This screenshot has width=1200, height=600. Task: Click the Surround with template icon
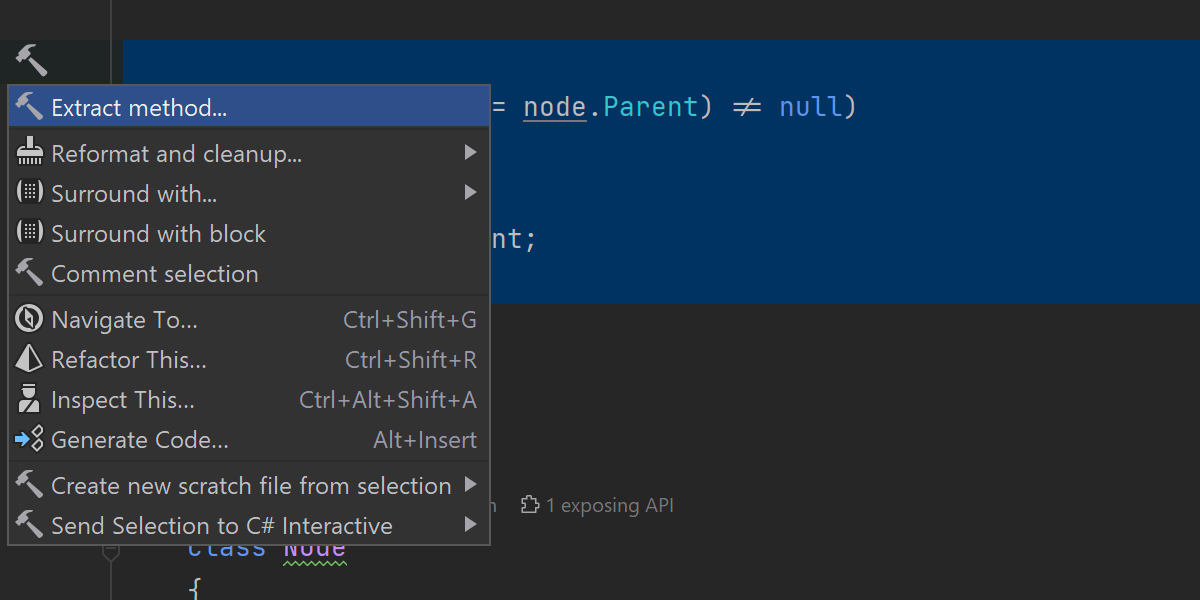click(x=30, y=193)
